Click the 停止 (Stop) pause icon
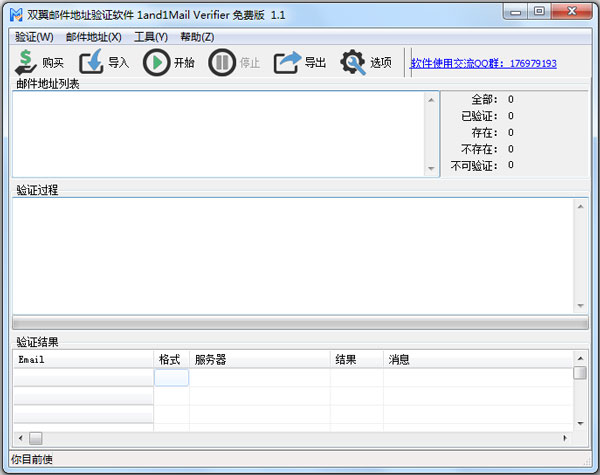Screen dimensions: 600x475 (222, 63)
